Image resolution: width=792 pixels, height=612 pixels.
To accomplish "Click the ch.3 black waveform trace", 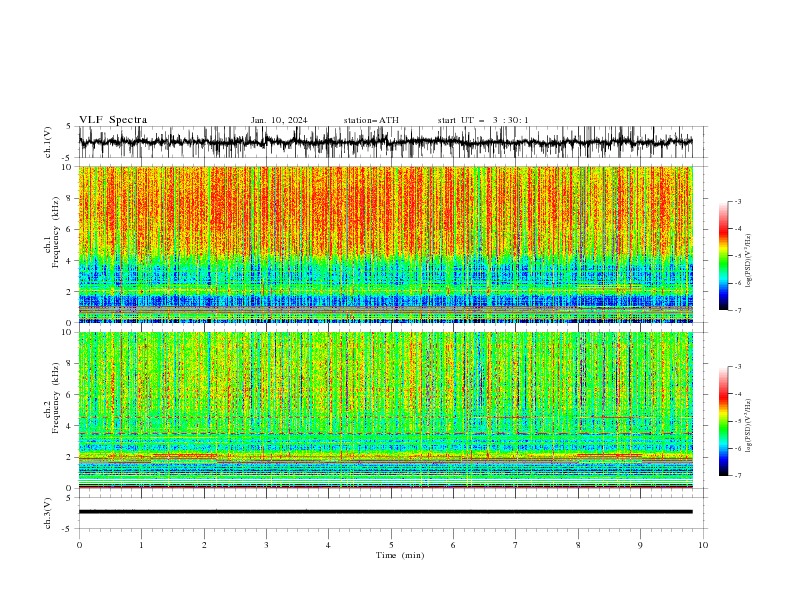I will click(385, 512).
